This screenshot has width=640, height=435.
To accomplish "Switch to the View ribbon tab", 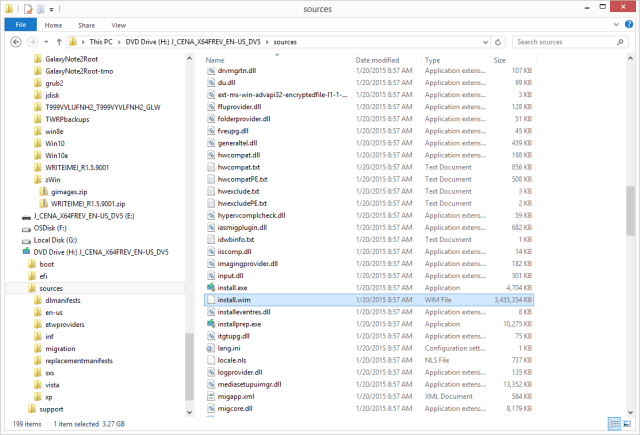I will coord(118,25).
